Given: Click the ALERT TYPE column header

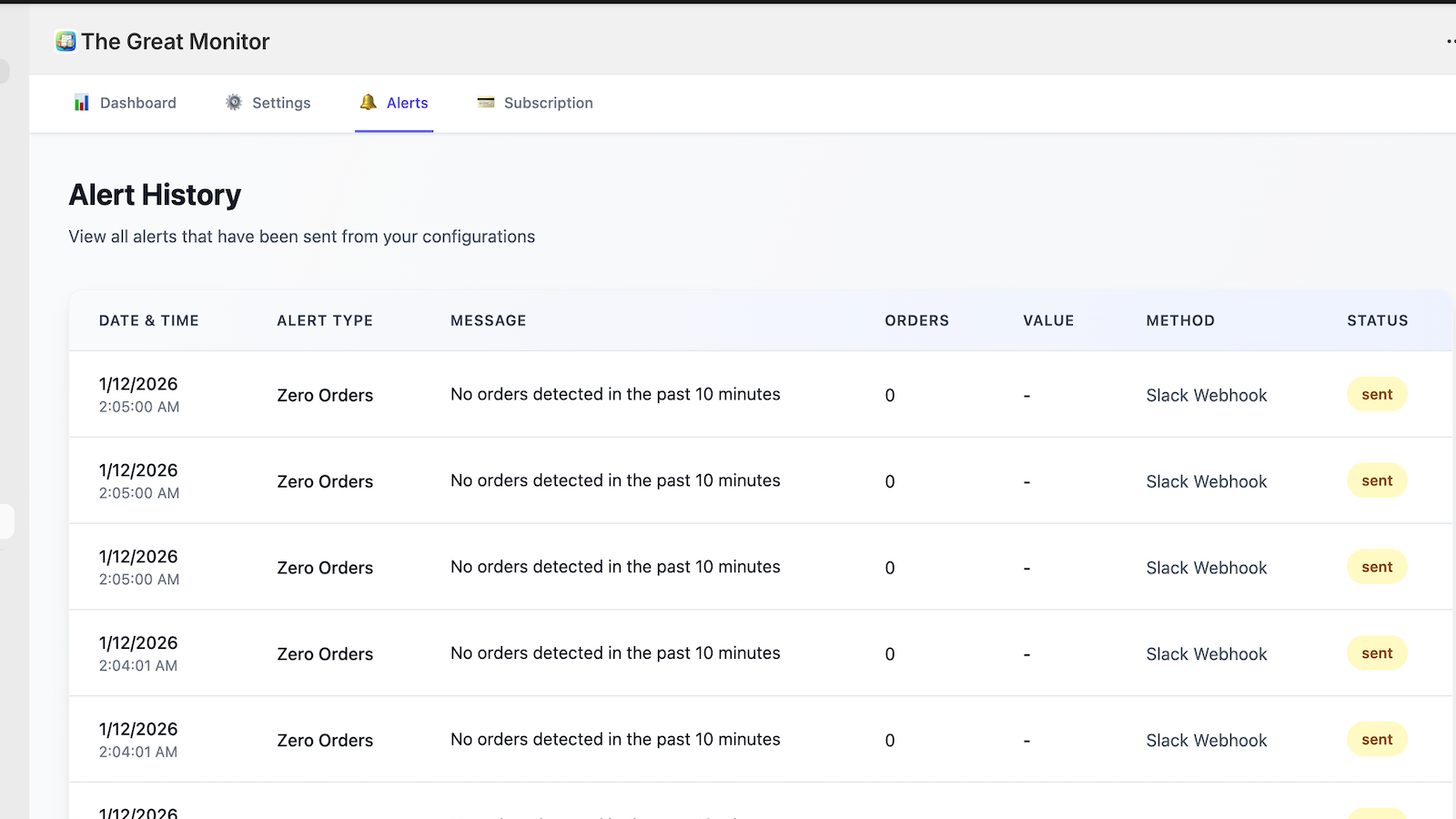Looking at the screenshot, I should pyautogui.click(x=325, y=320).
